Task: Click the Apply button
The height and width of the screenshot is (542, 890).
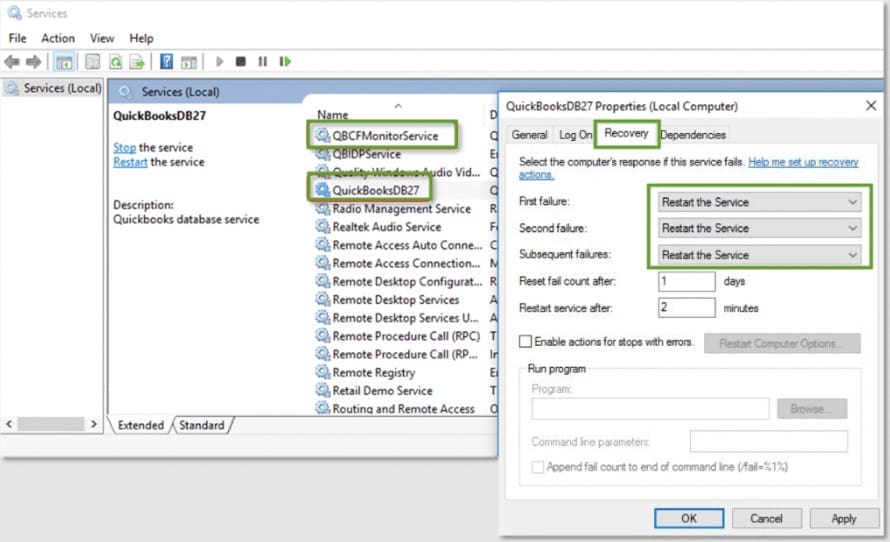Action: pyautogui.click(x=843, y=518)
